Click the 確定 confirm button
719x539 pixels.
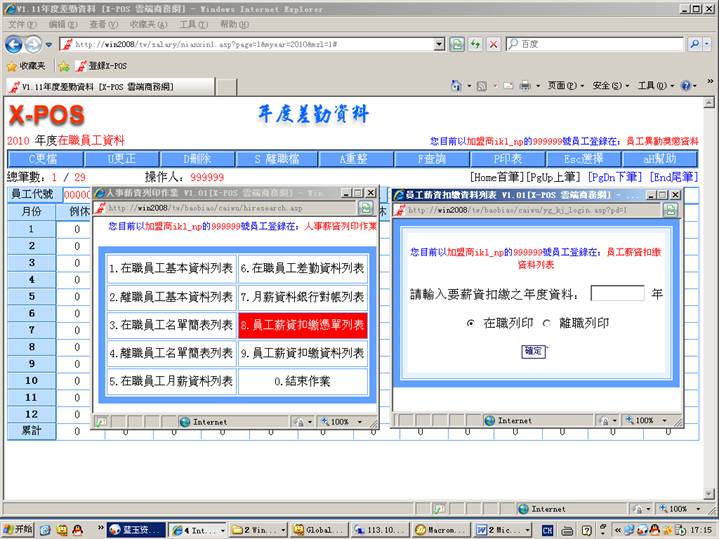(534, 351)
